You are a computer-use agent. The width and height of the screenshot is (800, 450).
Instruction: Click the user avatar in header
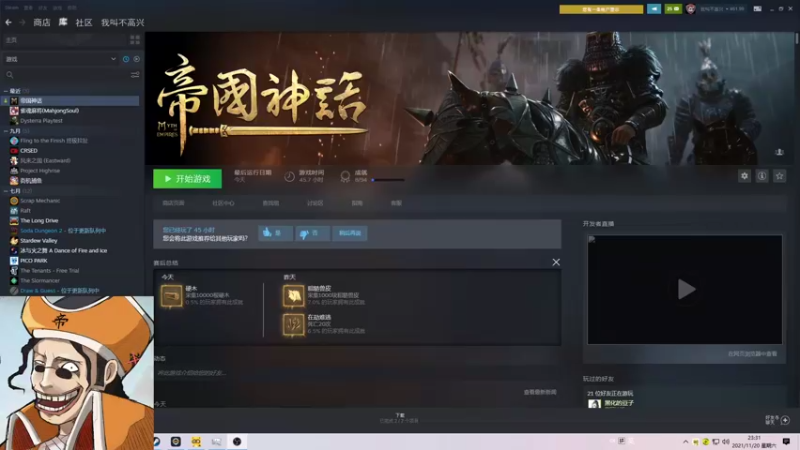pyautogui.click(x=690, y=9)
